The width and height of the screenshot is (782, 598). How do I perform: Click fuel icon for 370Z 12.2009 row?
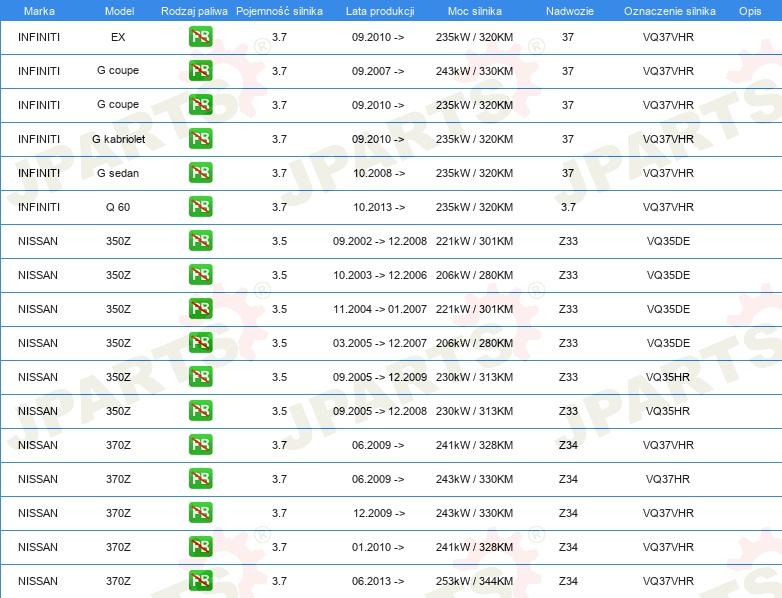[200, 513]
